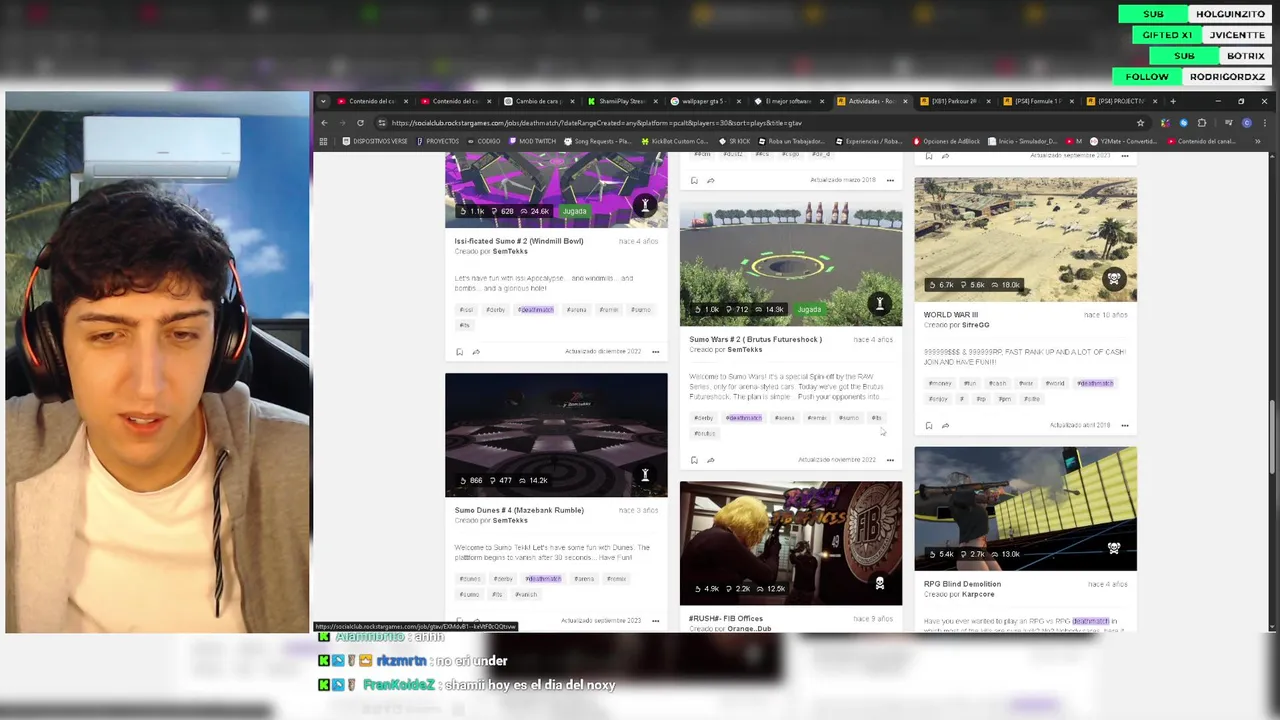The height and width of the screenshot is (720, 1280).
Task: Reload the Social Club page
Action: (360, 123)
